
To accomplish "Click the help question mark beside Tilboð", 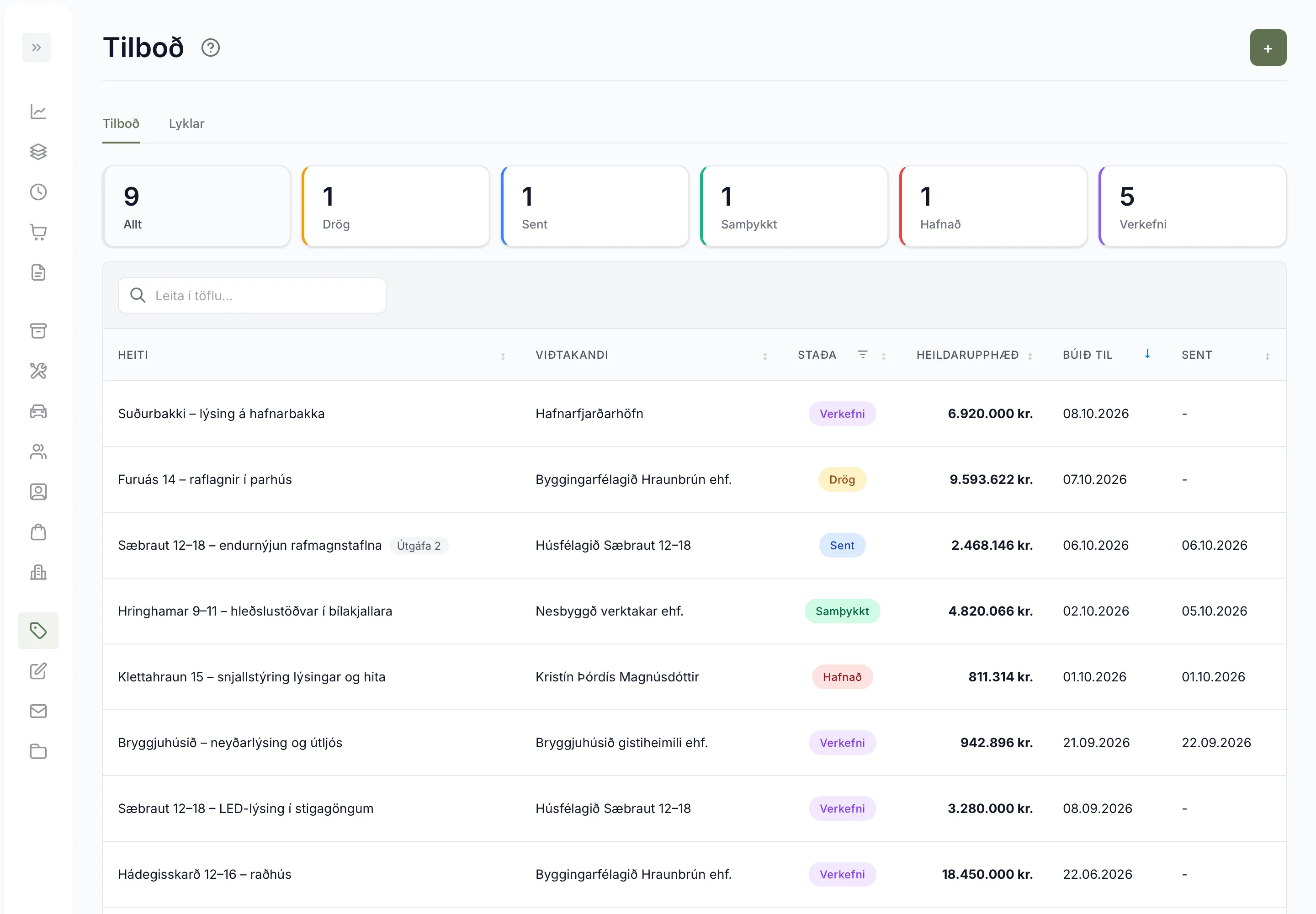I will coord(211,48).
